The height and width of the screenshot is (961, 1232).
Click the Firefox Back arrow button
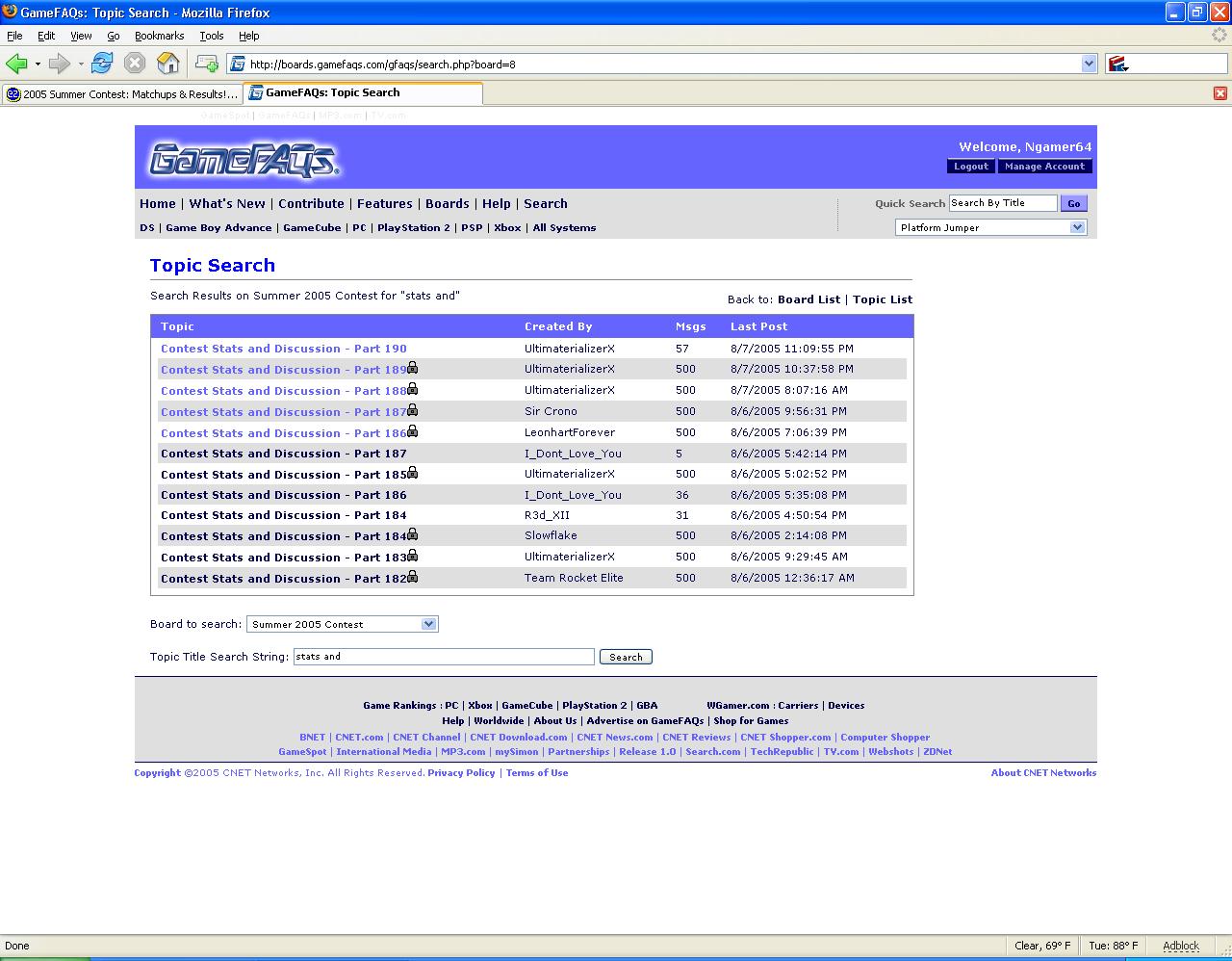click(16, 64)
